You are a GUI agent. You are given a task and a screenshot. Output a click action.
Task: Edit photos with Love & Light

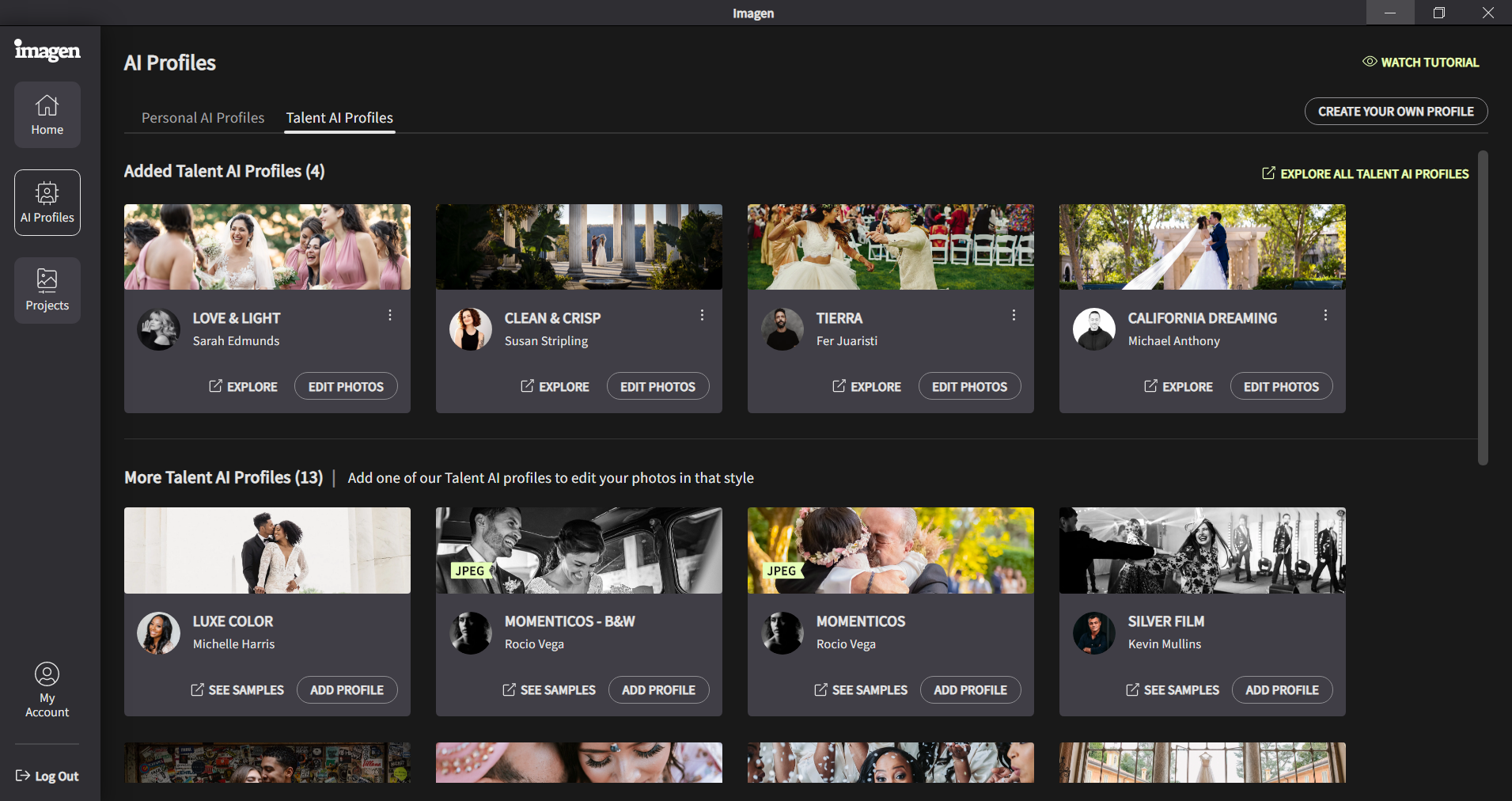[346, 386]
